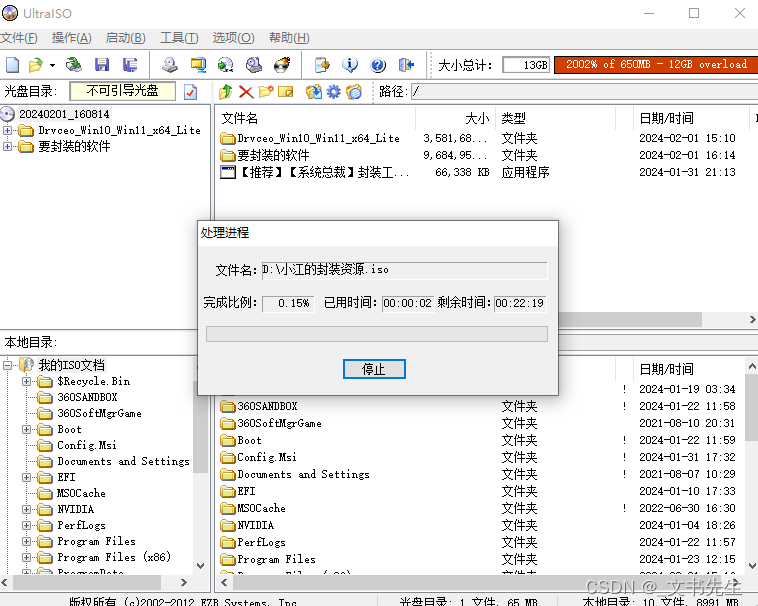Select 要封装的软件 folder in file list
The width and height of the screenshot is (758, 606).
click(x=265, y=155)
